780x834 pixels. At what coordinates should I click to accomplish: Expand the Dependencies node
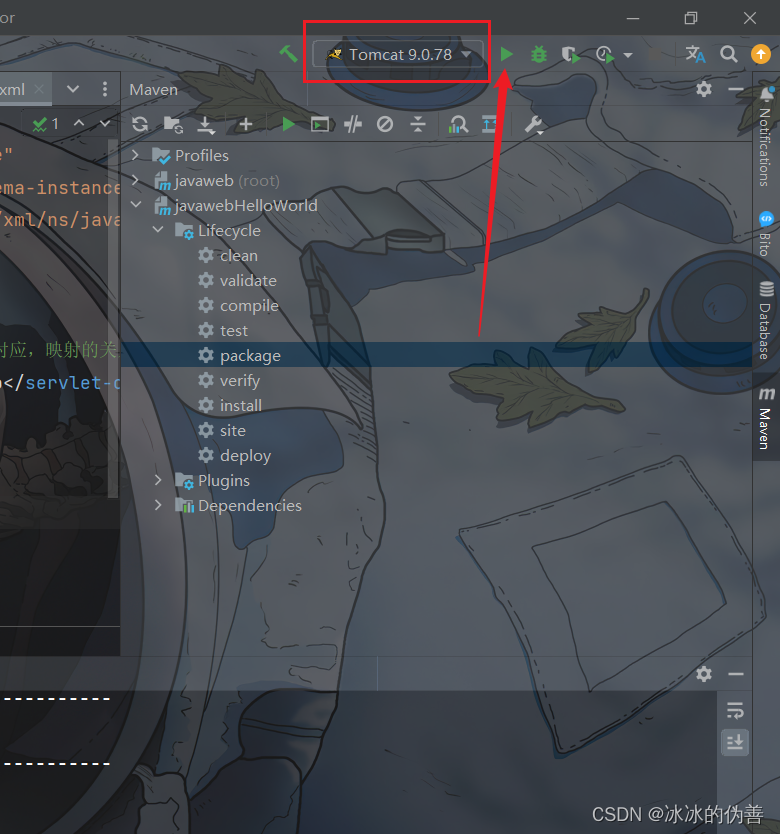coord(157,505)
